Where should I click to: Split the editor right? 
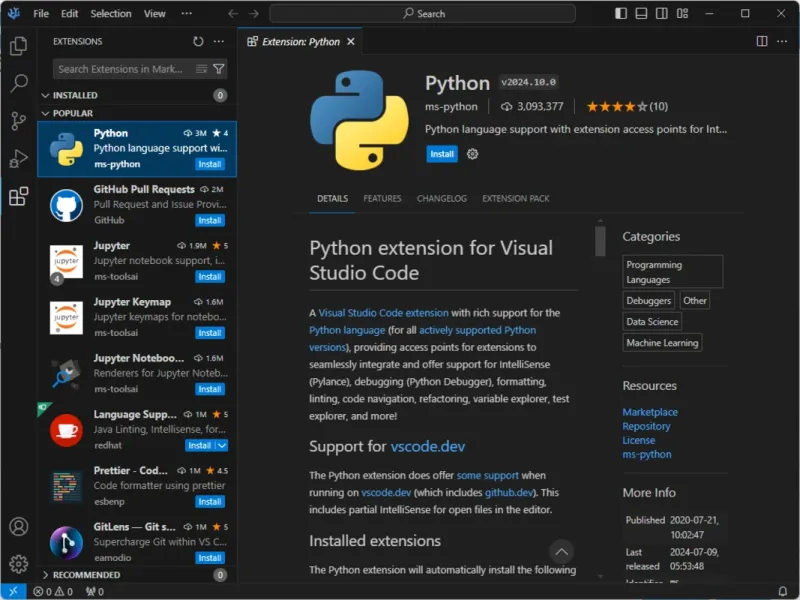[762, 41]
